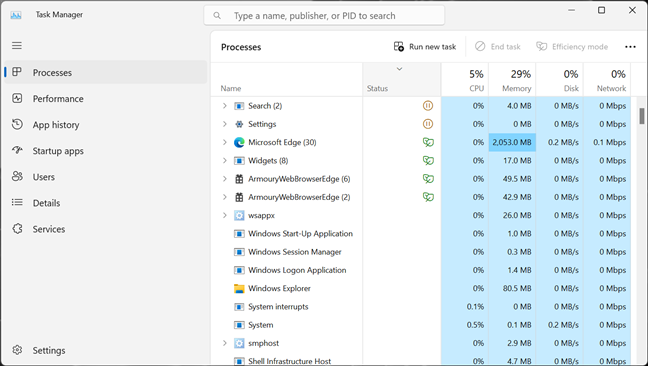The width and height of the screenshot is (648, 366).
Task: Switch to the Performance page
Action: [x=106, y=98]
